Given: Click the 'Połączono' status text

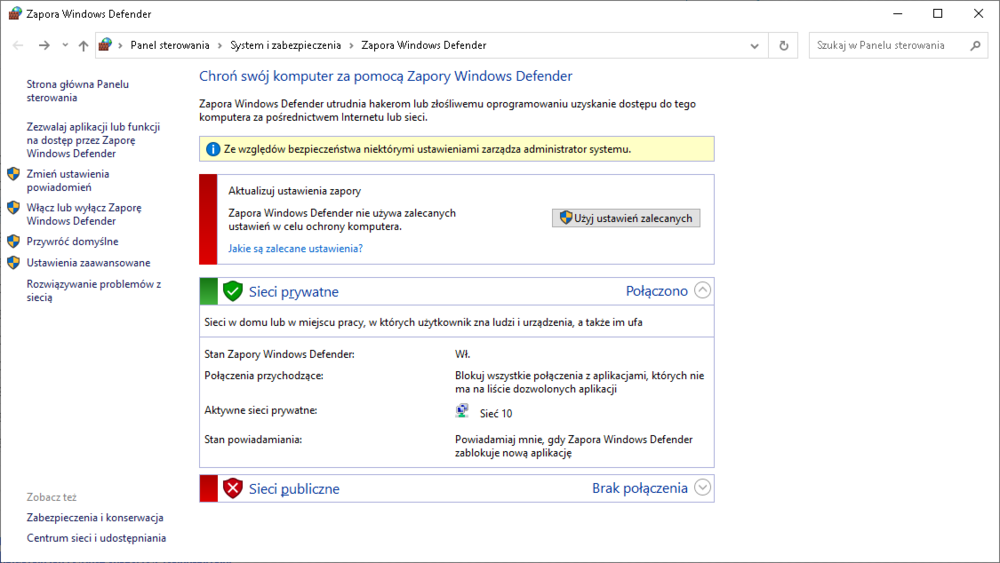Looking at the screenshot, I should tap(656, 291).
